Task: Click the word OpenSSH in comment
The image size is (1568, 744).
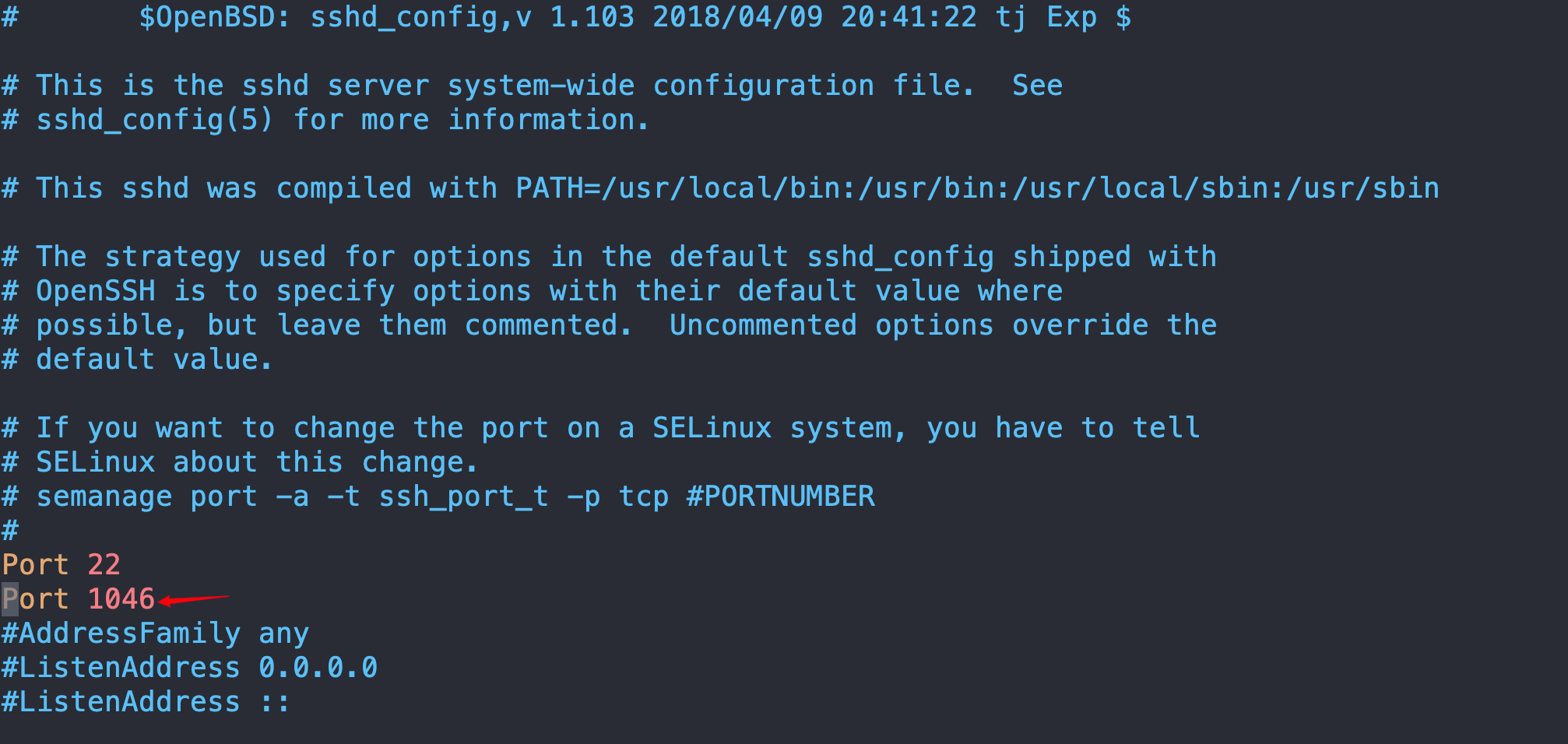Action: point(96,291)
